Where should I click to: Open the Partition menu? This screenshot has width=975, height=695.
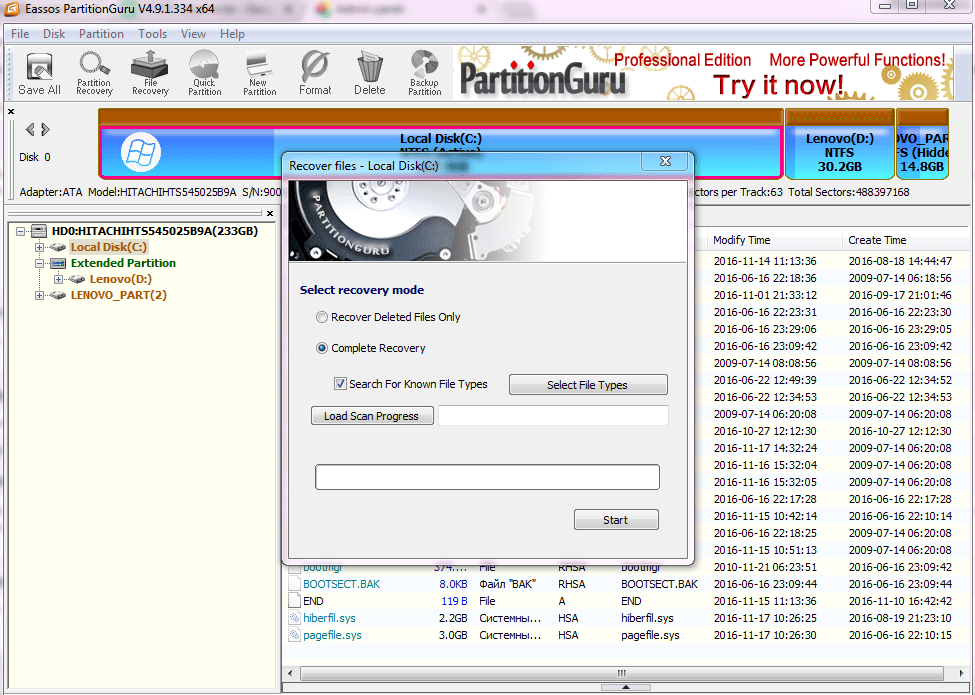pyautogui.click(x=101, y=34)
